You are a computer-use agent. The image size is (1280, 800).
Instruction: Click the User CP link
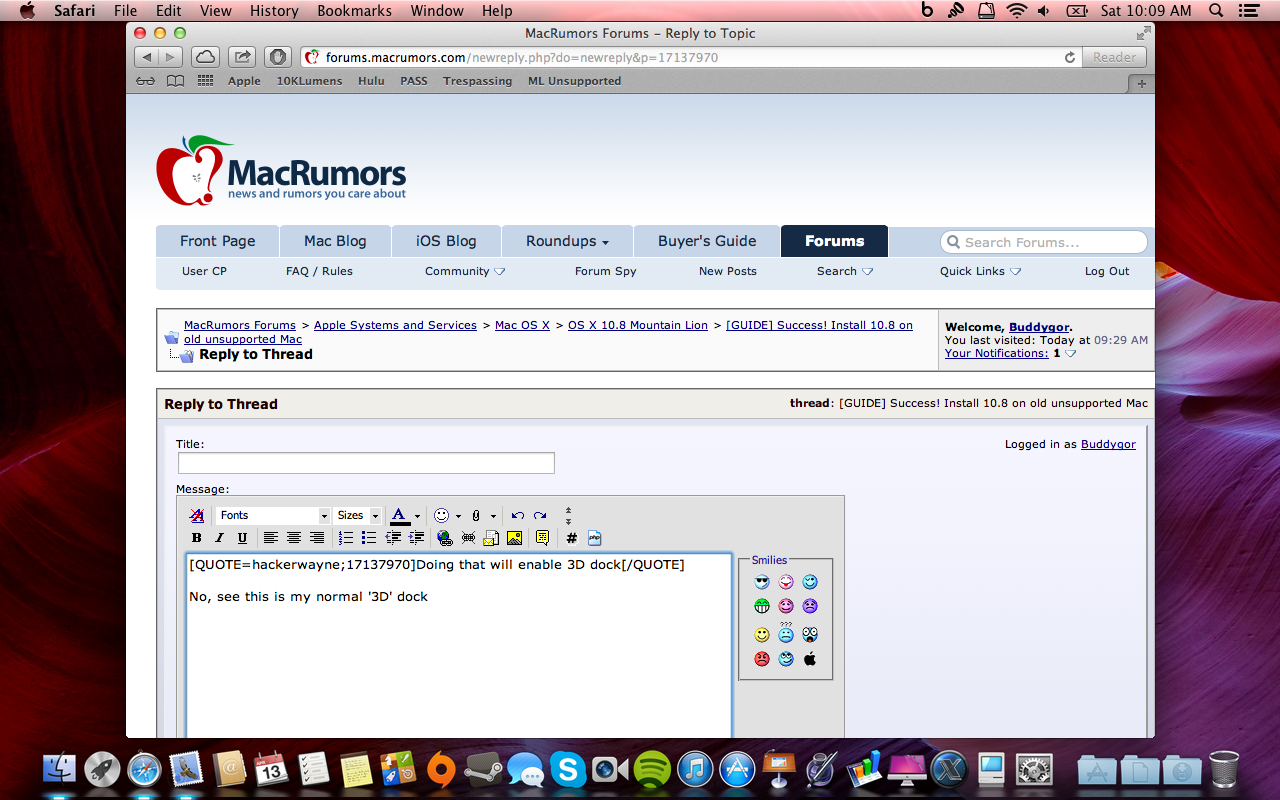pos(204,271)
